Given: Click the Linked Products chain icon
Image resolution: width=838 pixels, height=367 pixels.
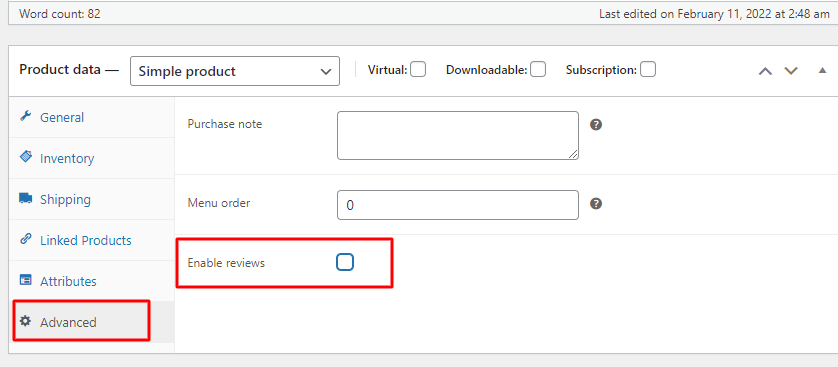Looking at the screenshot, I should (26, 239).
